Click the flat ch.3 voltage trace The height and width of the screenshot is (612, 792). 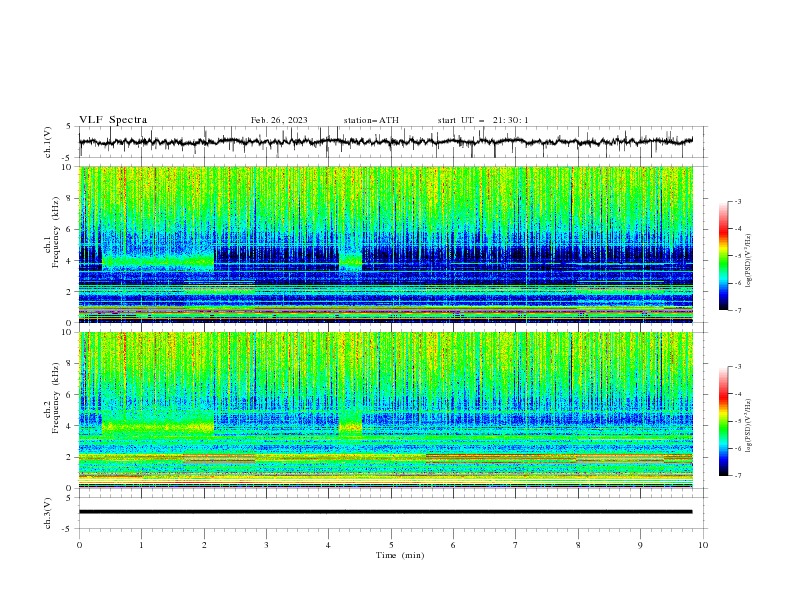tap(385, 512)
